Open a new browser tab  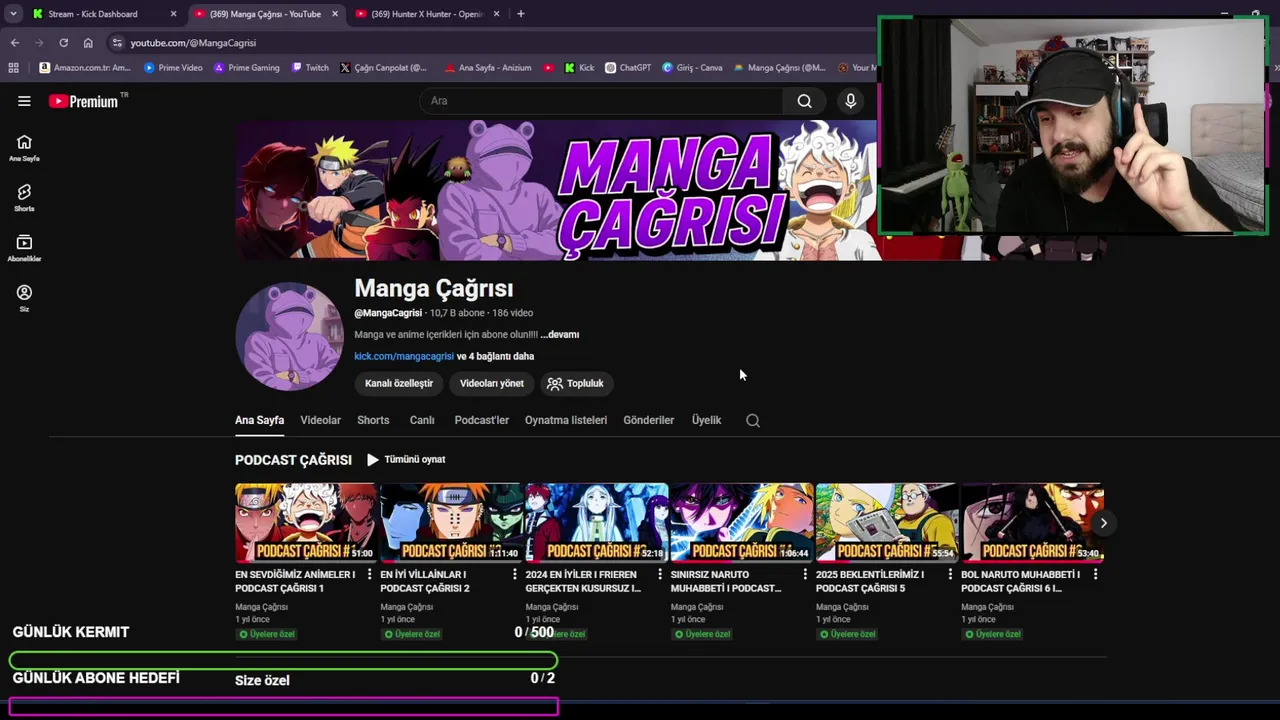click(521, 14)
